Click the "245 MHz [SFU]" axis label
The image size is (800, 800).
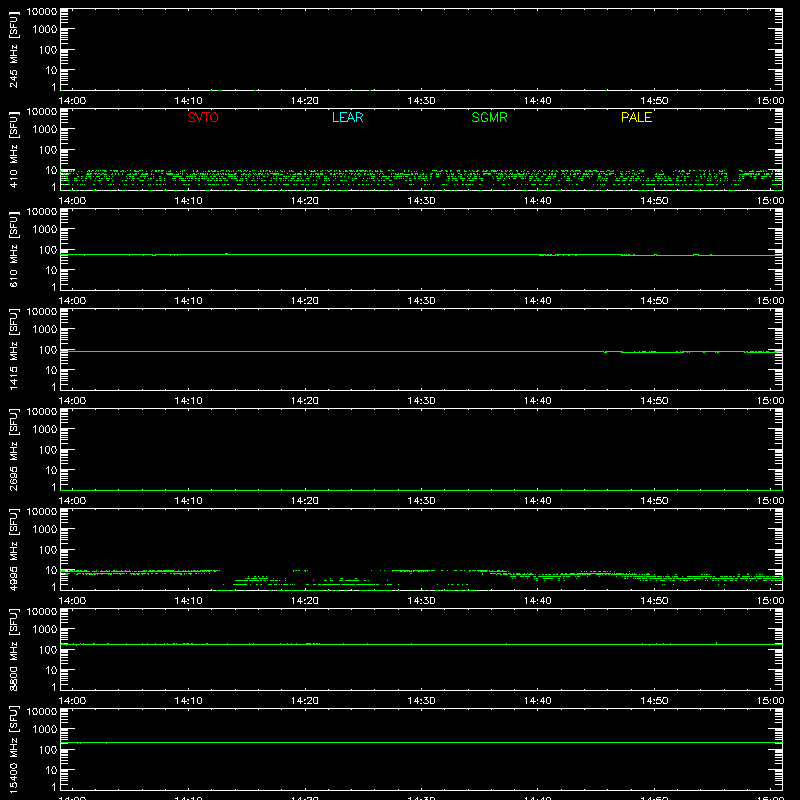[x=14, y=49]
